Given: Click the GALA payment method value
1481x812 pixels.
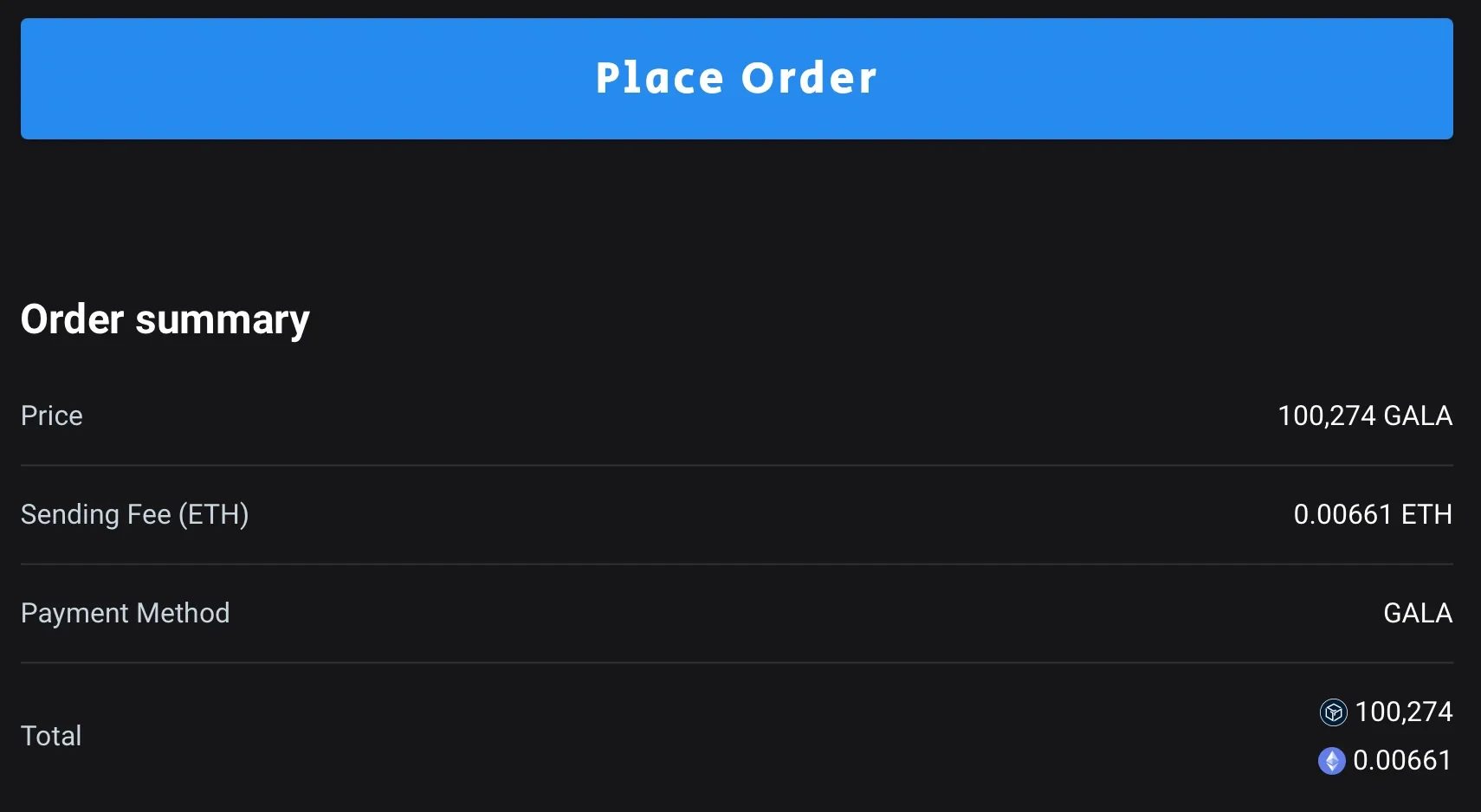Looking at the screenshot, I should coord(1418,613).
